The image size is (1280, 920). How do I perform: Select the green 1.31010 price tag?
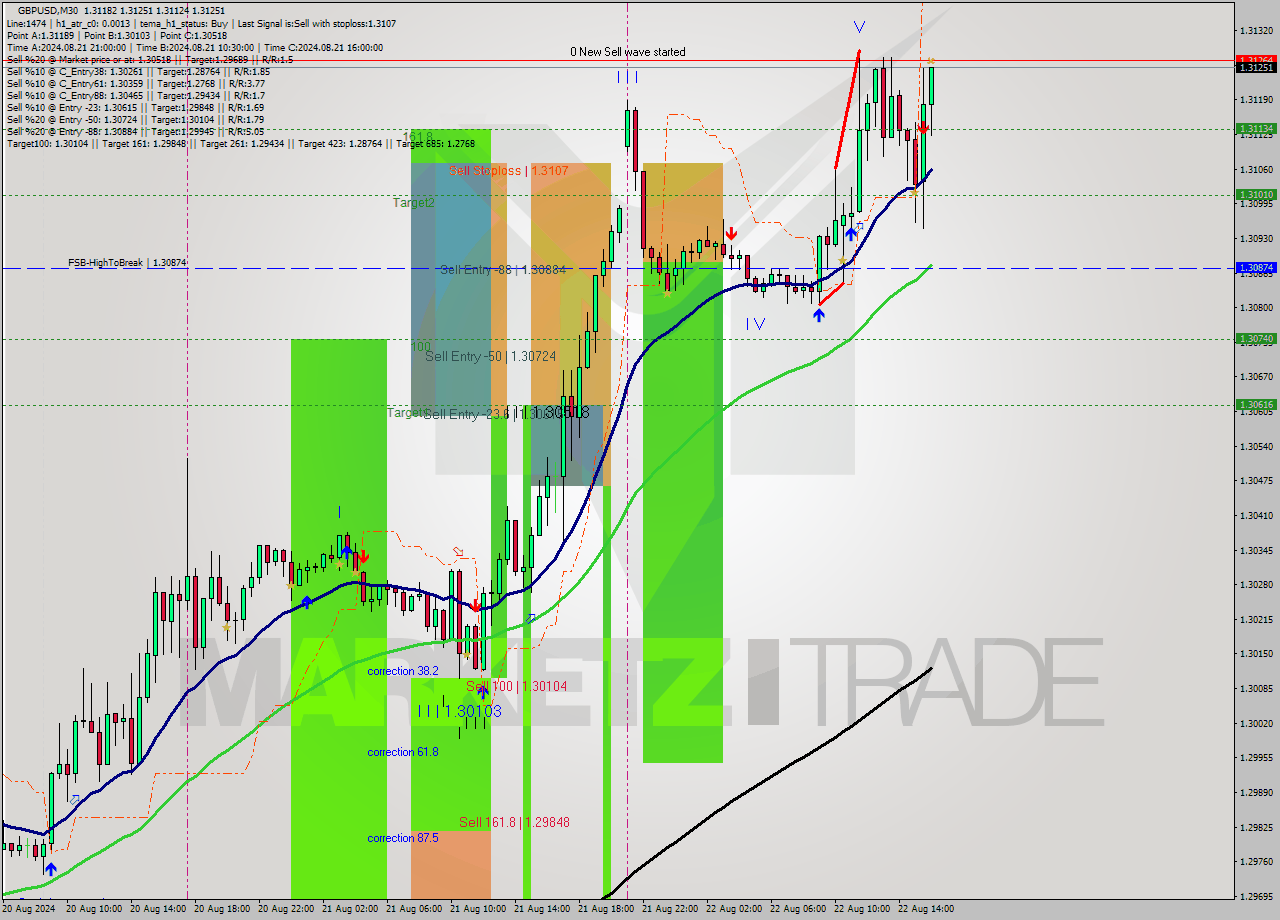tap(1256, 194)
